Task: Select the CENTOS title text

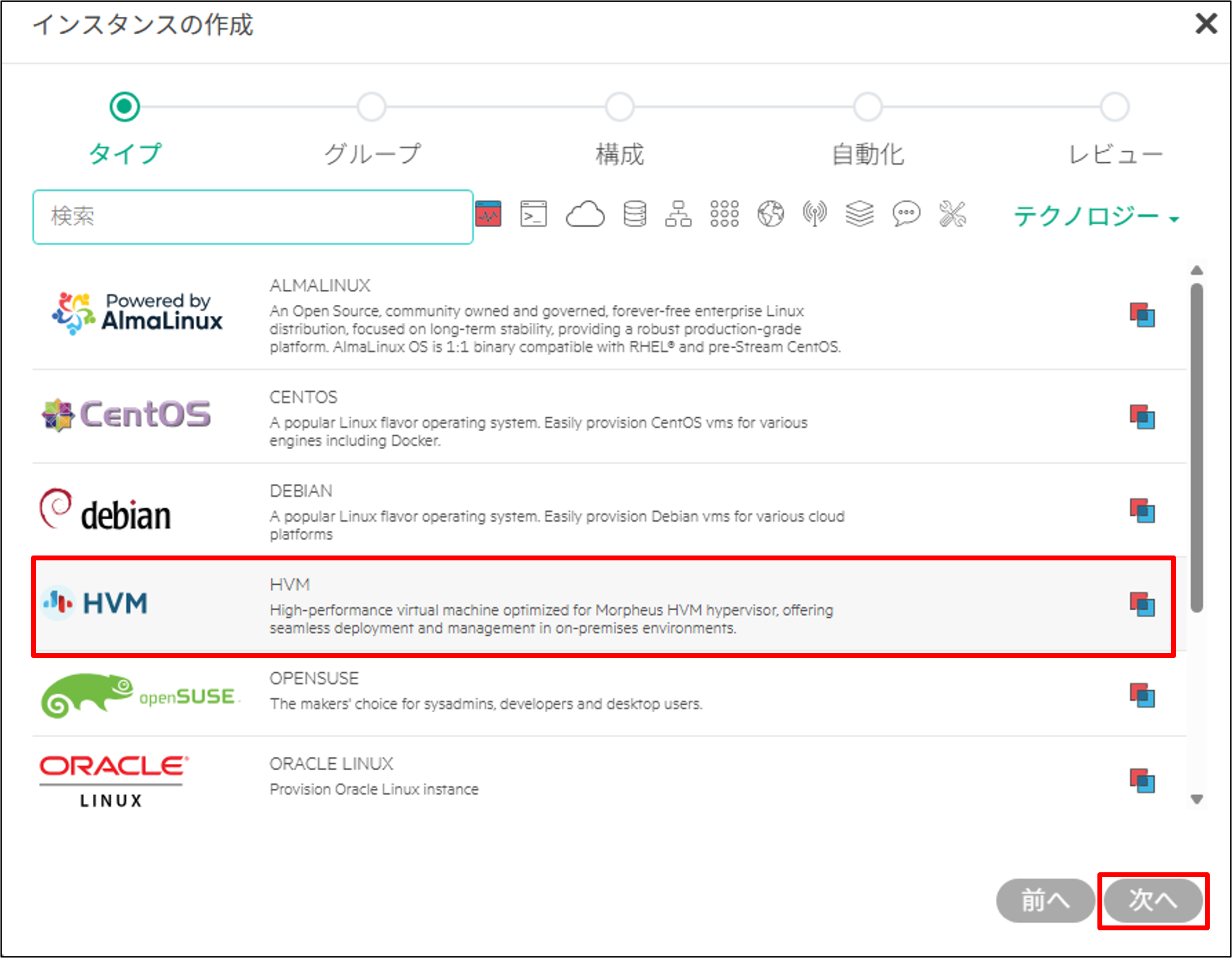Action: (x=303, y=398)
